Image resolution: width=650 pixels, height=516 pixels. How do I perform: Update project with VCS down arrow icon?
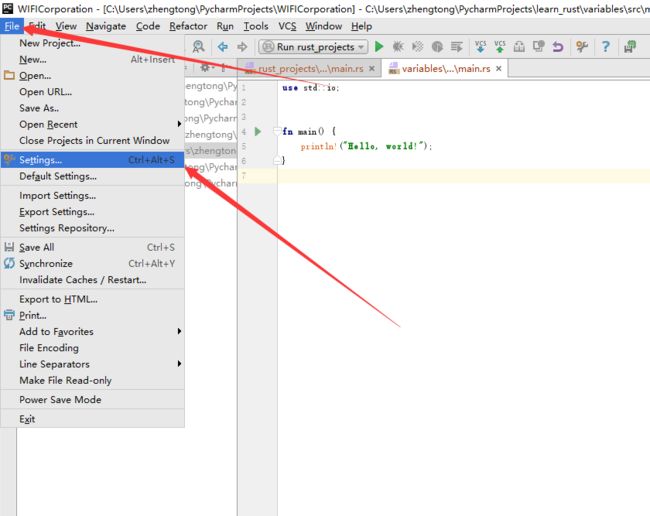(480, 46)
